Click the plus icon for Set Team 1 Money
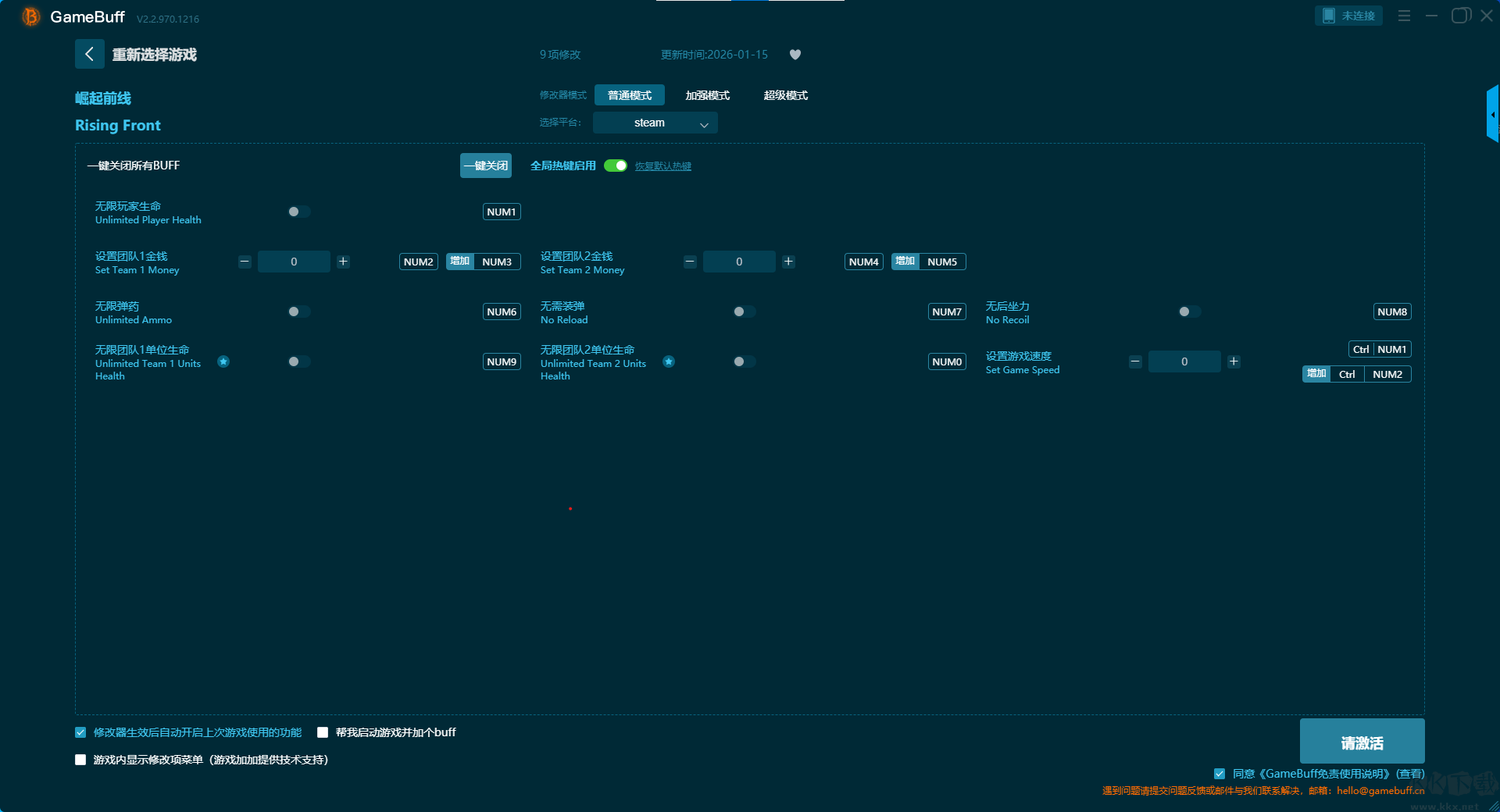The width and height of the screenshot is (1500, 812). tap(343, 262)
